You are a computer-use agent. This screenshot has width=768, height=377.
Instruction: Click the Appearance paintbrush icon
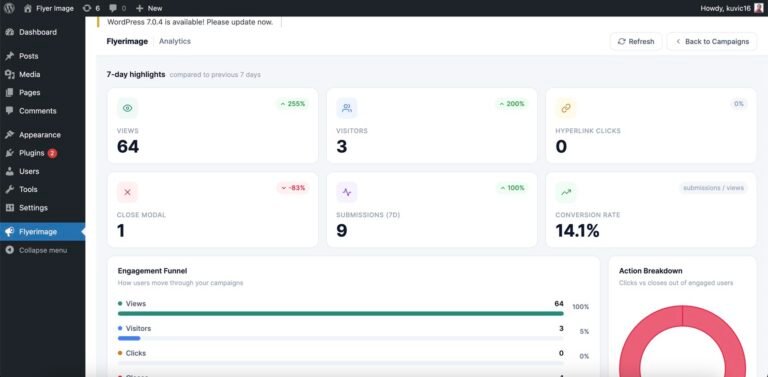point(9,135)
